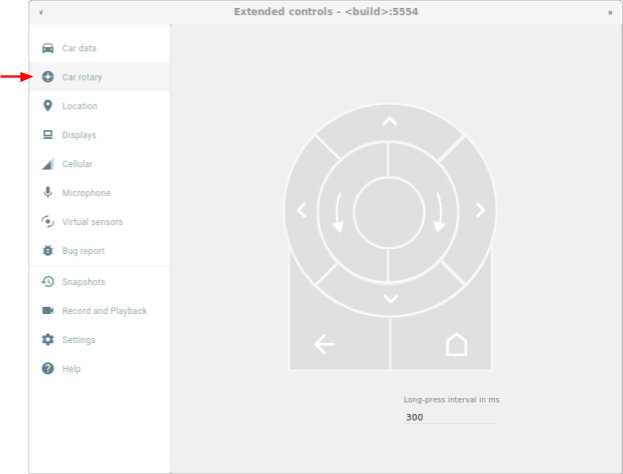Screen dimensions: 623x474
Task: Nudge the rotary controller right
Action: tap(479, 210)
